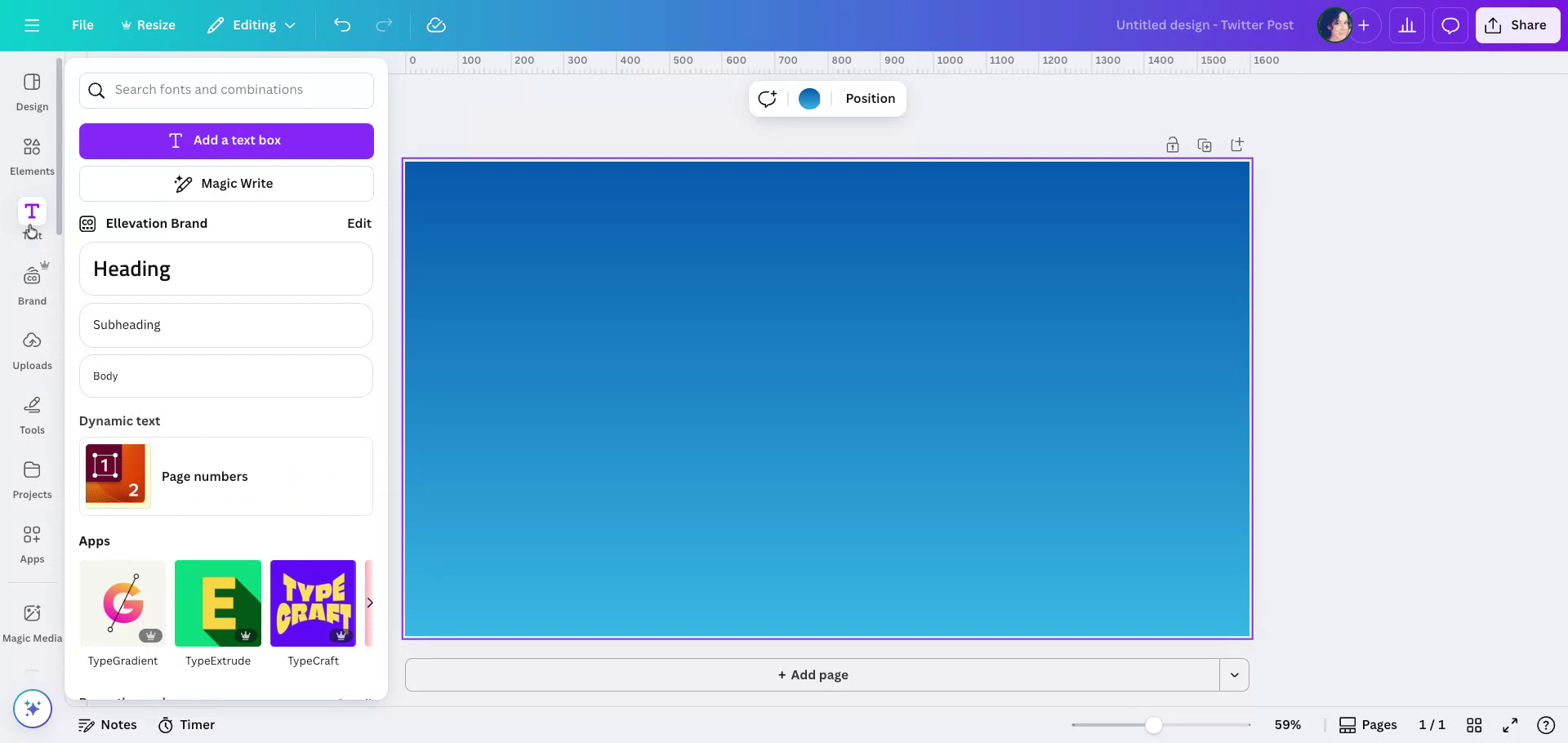
Task: Open the Elements panel
Action: 32,155
